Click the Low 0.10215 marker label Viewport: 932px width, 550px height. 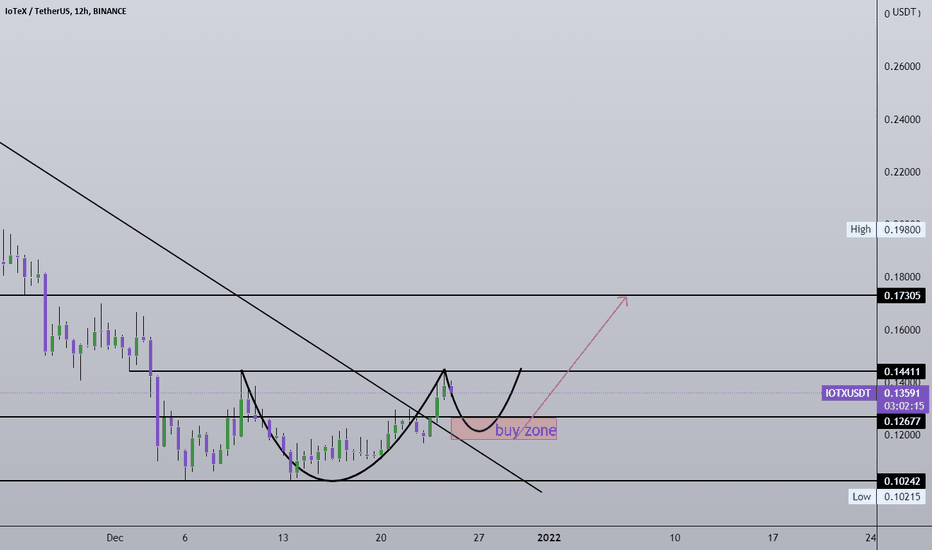886,496
